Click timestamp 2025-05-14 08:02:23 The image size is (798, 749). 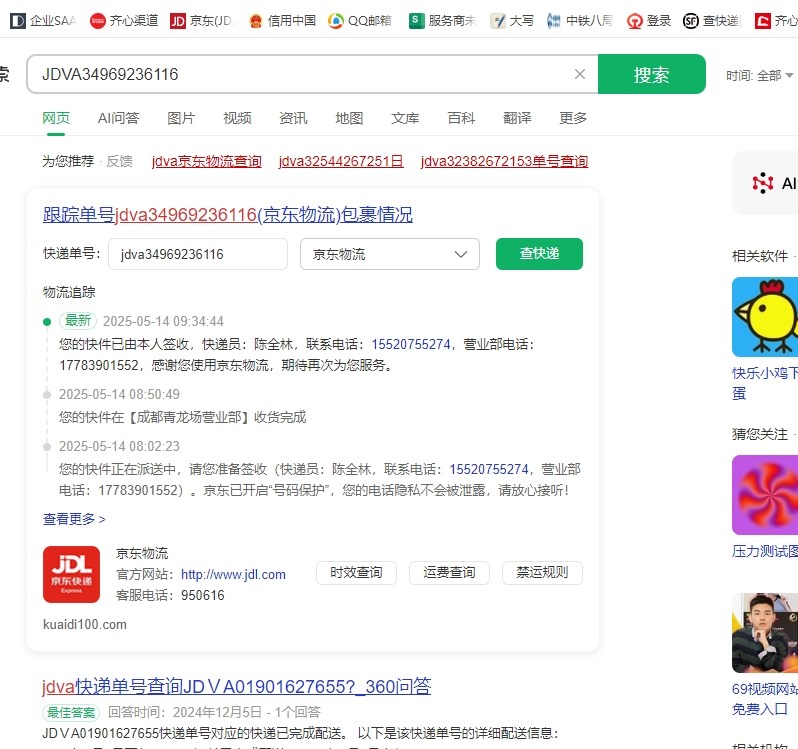pyautogui.click(x=119, y=446)
